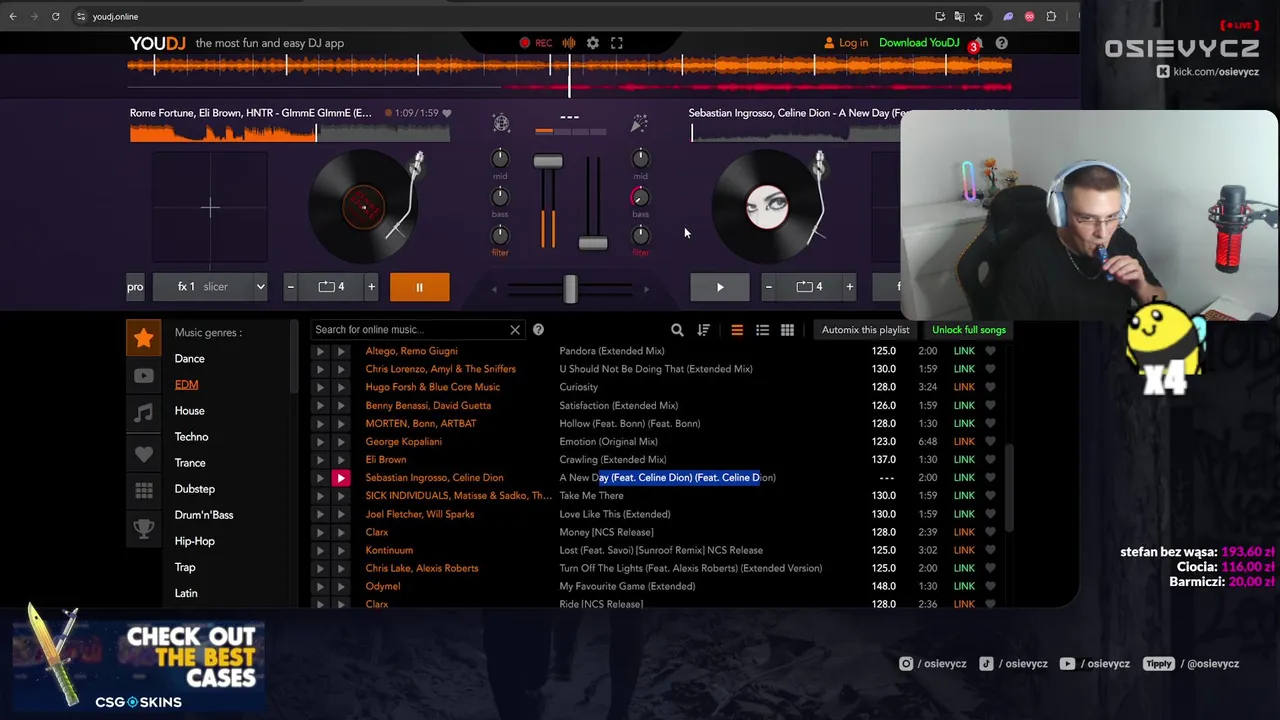Select the House genre
This screenshot has width=1280, height=720.
190,411
